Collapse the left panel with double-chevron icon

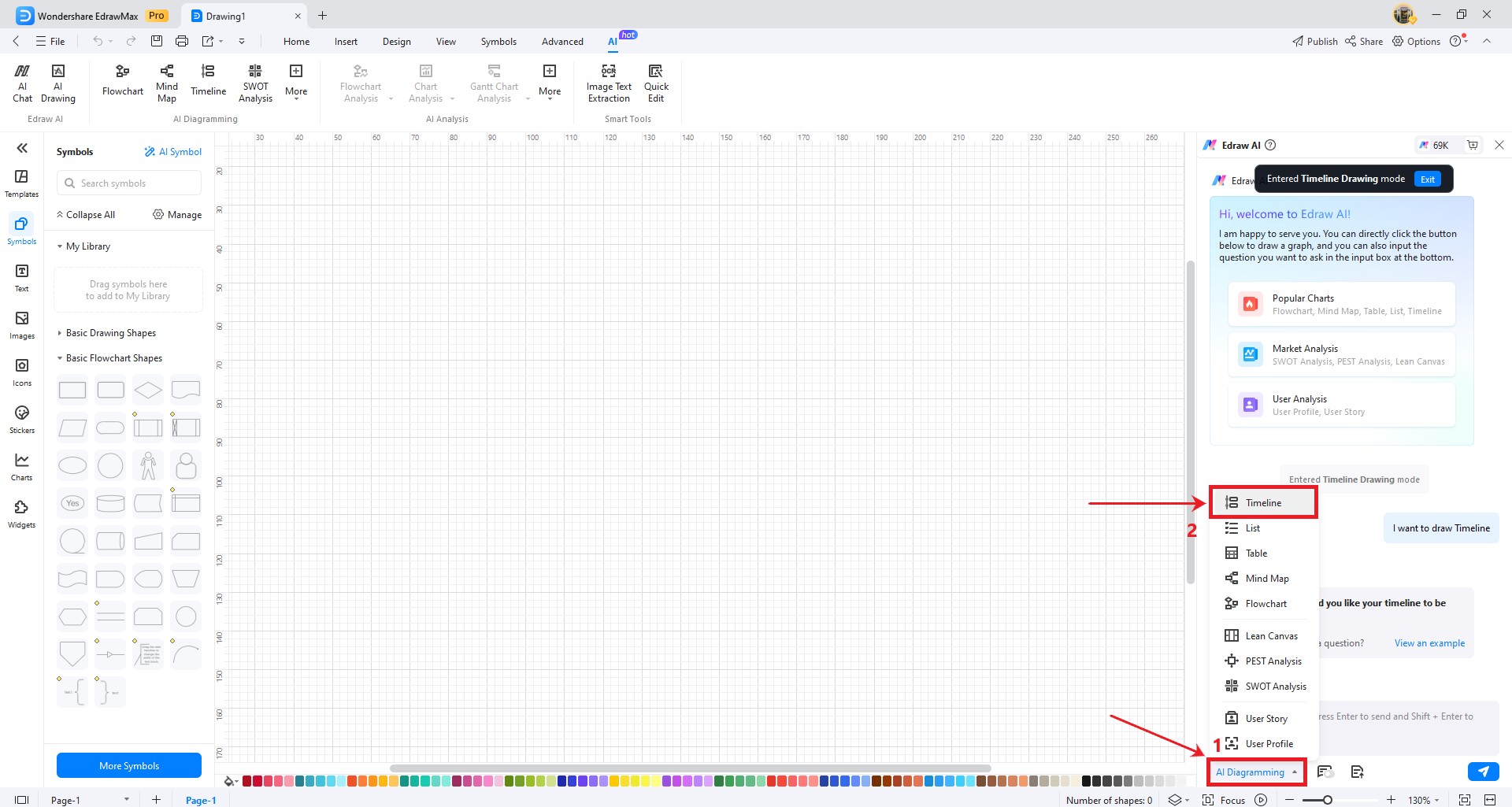coord(22,148)
